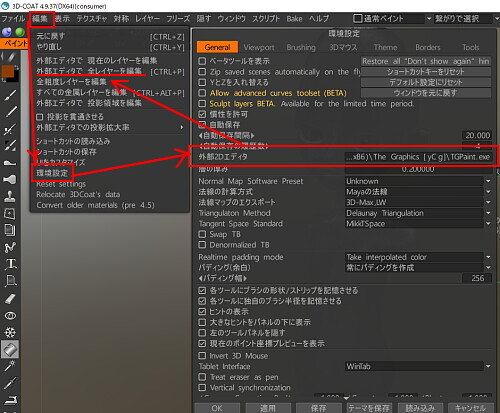Select the Pencil line tool
Image resolution: width=500 pixels, height=413 pixels.
pyautogui.click(x=10, y=112)
